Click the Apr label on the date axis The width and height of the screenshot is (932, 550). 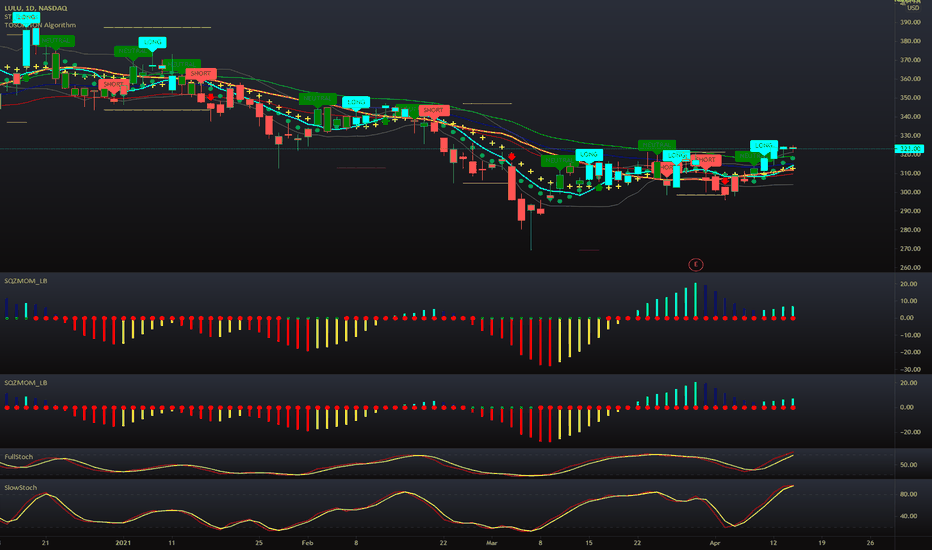coord(715,543)
